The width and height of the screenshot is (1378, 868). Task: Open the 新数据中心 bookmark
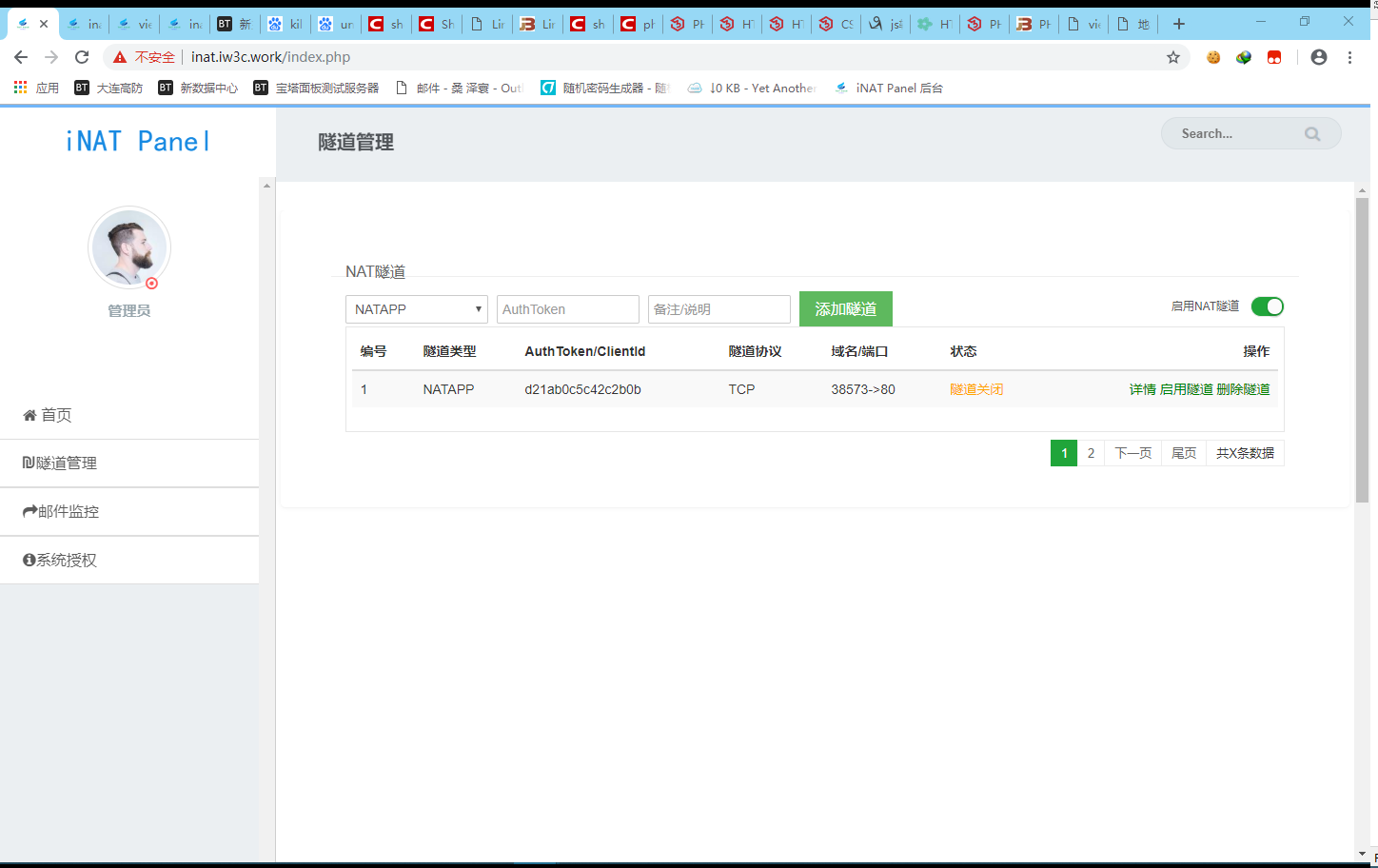pyautogui.click(x=198, y=88)
